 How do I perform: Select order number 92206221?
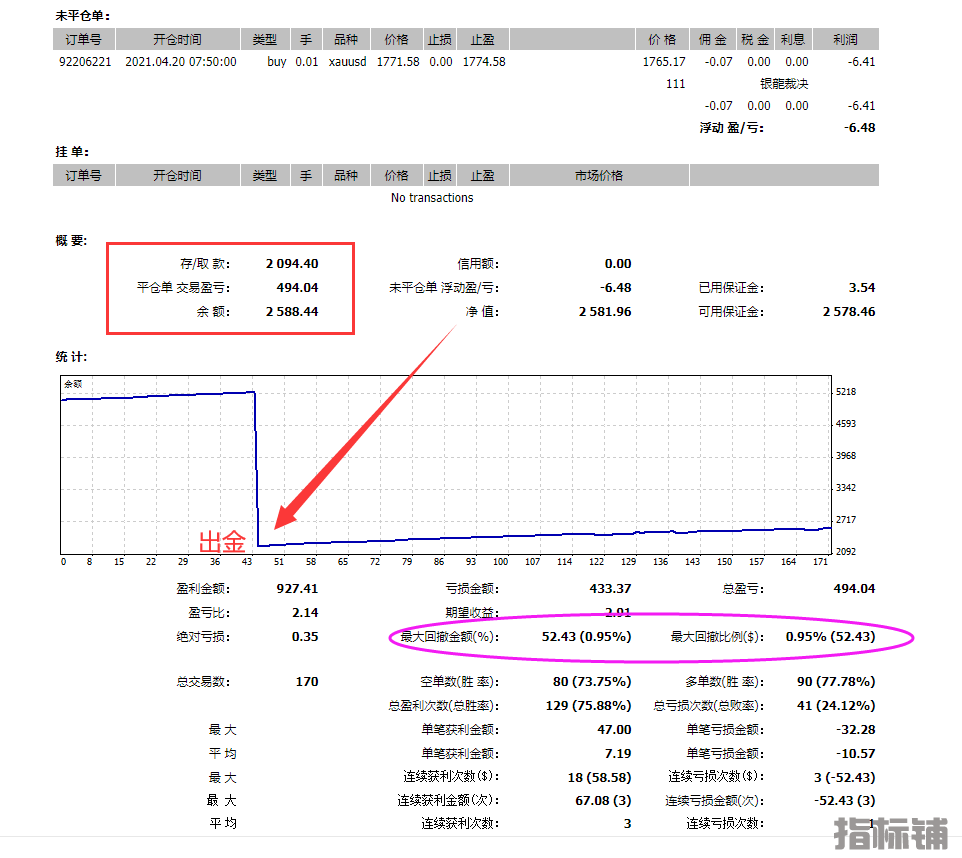pyautogui.click(x=83, y=62)
